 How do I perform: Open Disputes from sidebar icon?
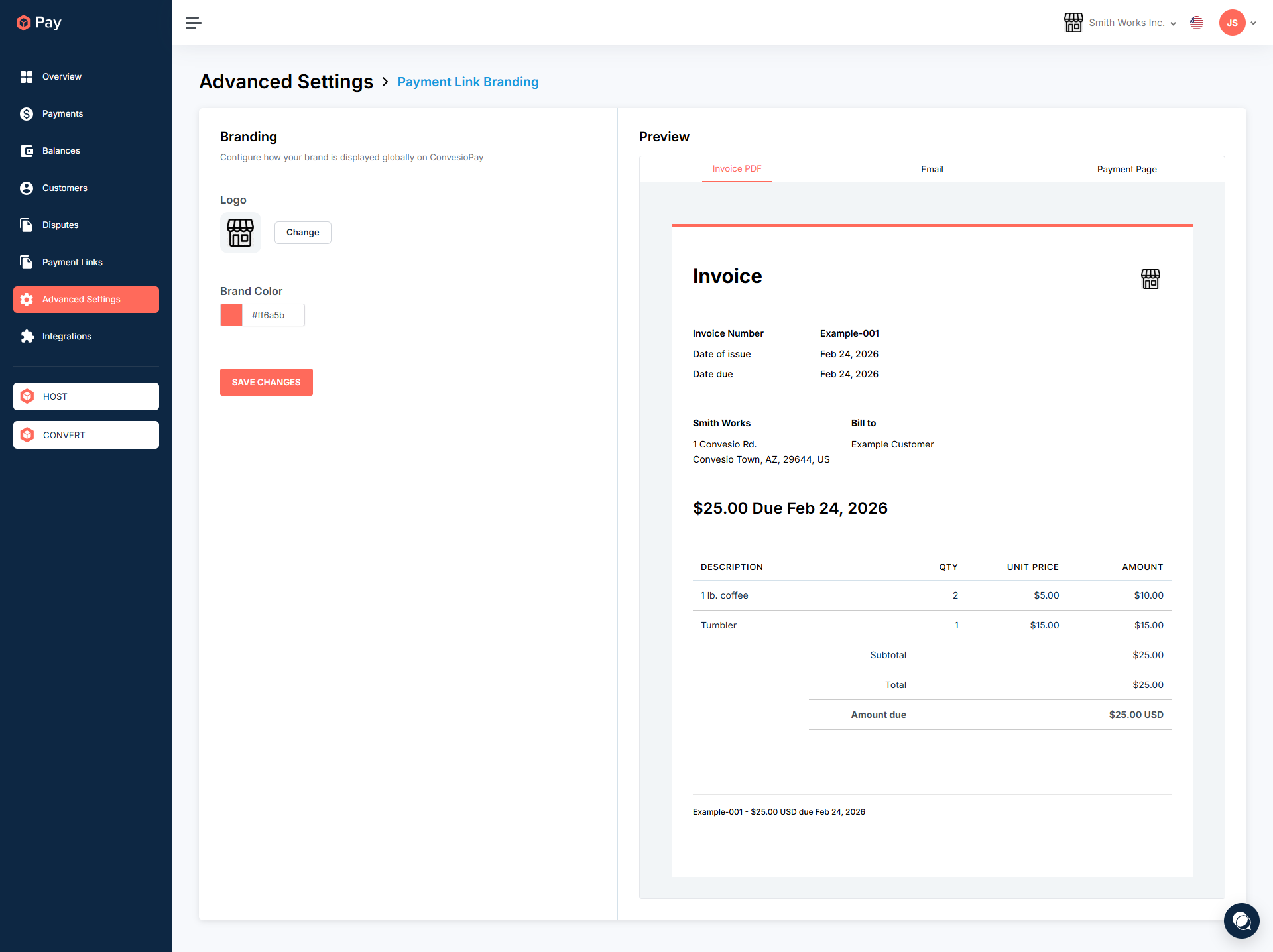pos(27,225)
